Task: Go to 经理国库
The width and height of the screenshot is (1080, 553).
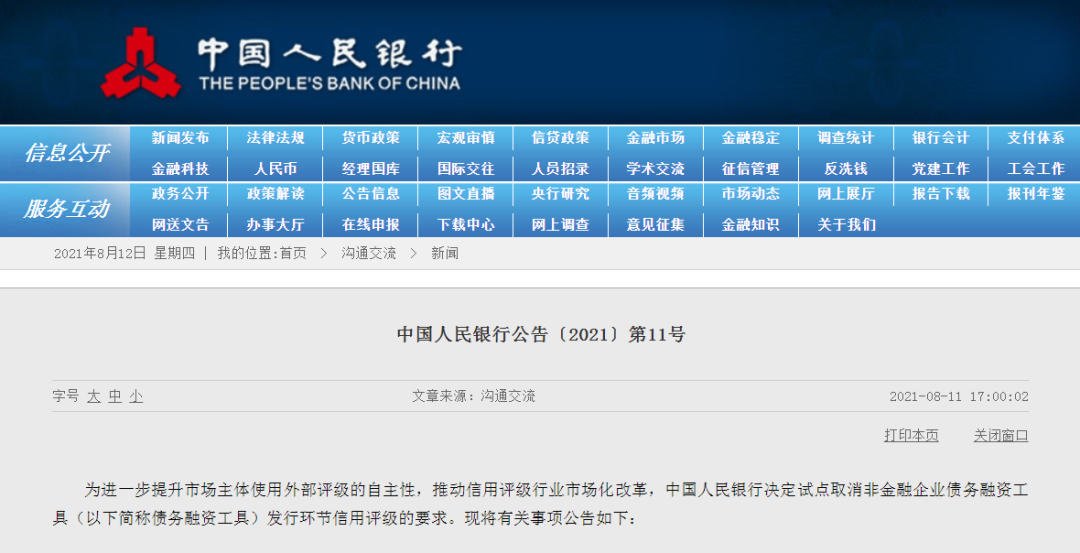Action: pyautogui.click(x=371, y=169)
